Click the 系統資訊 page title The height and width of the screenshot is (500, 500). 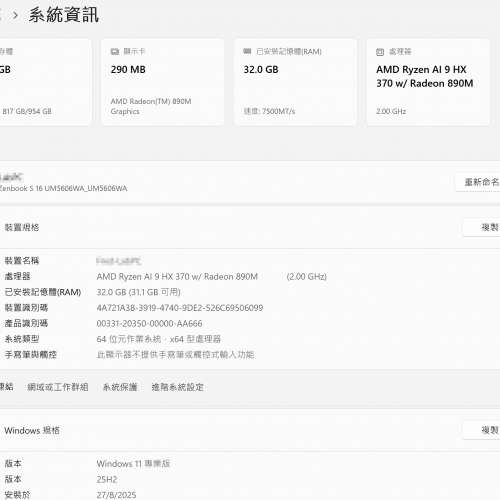(x=64, y=15)
